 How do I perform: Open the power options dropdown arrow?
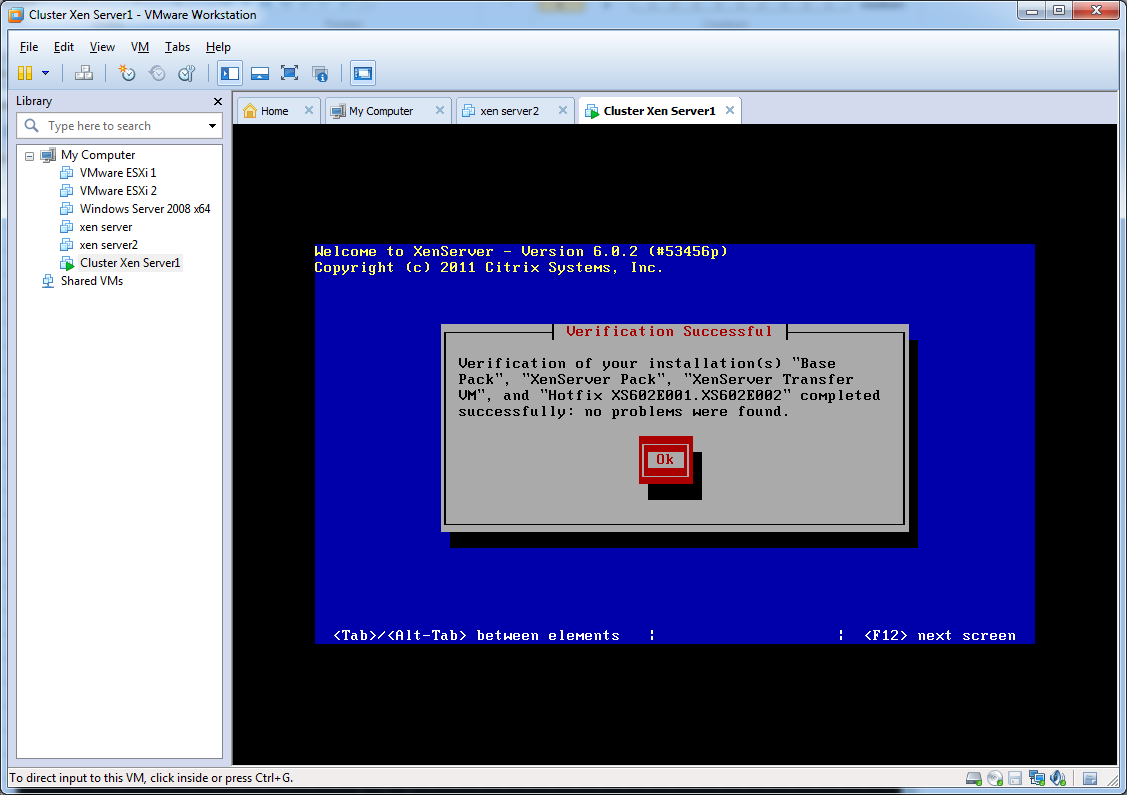pyautogui.click(x=45, y=73)
